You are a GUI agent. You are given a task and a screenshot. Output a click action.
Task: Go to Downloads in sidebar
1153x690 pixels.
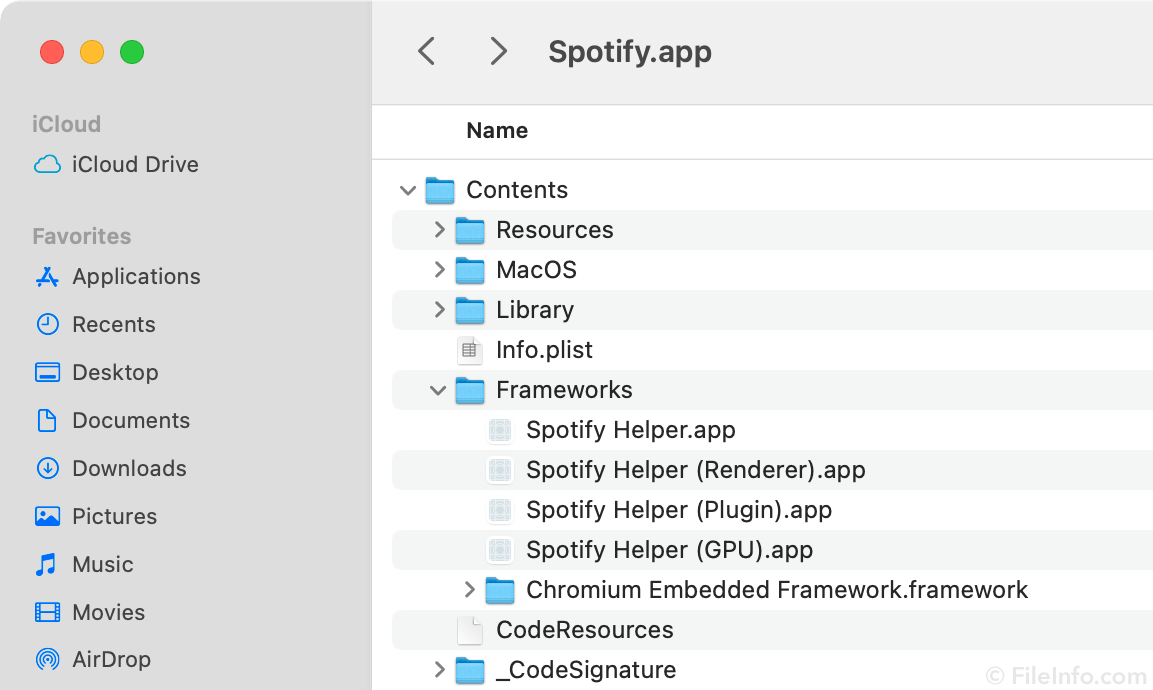click(129, 468)
